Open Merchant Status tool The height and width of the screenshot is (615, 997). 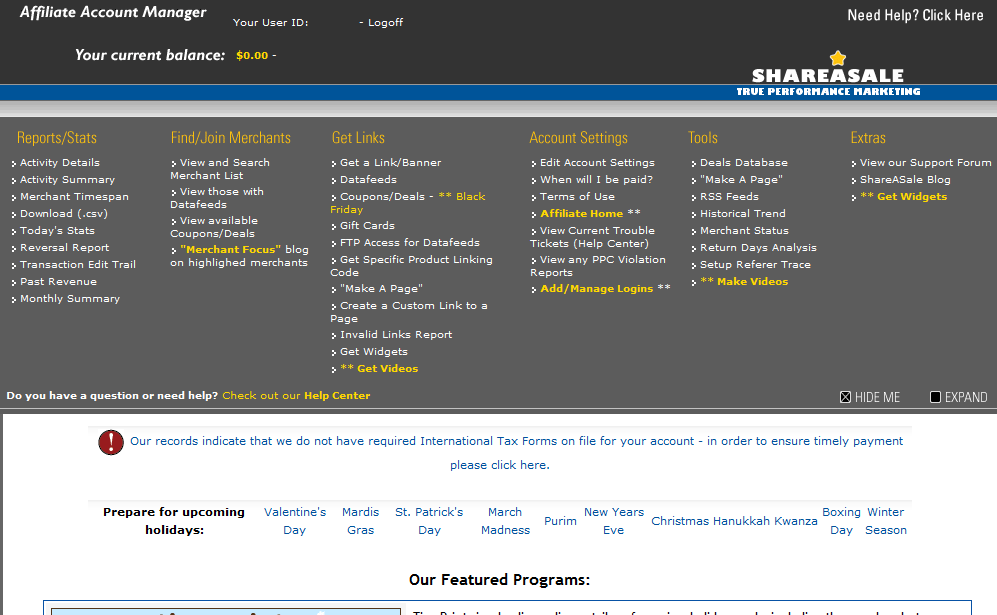point(744,231)
